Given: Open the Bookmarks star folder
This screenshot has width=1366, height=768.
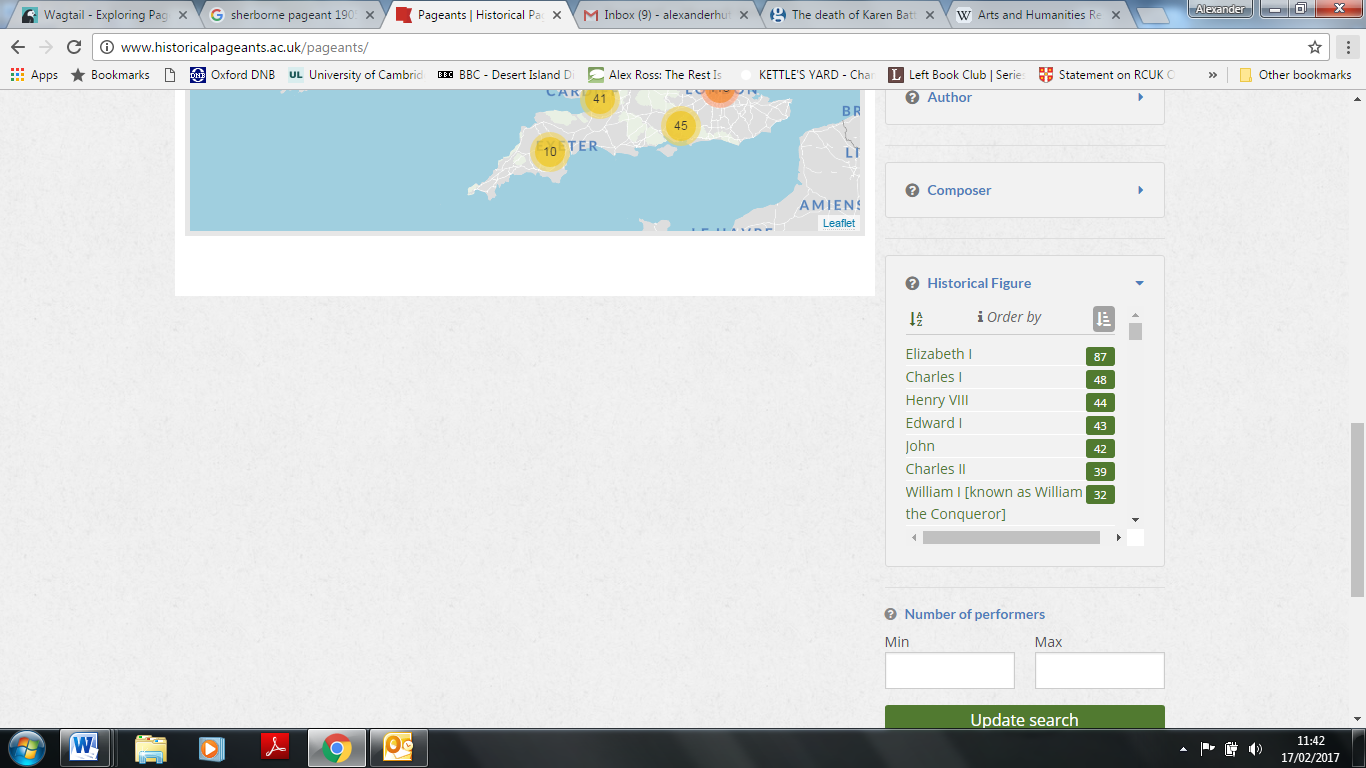Looking at the screenshot, I should pyautogui.click(x=110, y=75).
